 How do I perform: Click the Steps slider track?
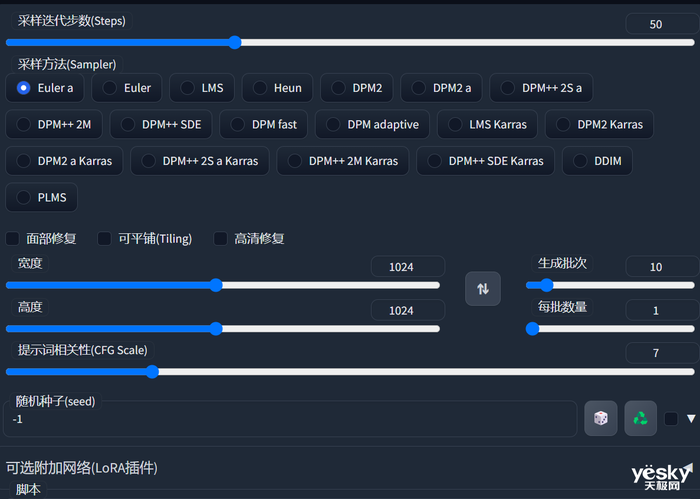pyautogui.click(x=350, y=42)
